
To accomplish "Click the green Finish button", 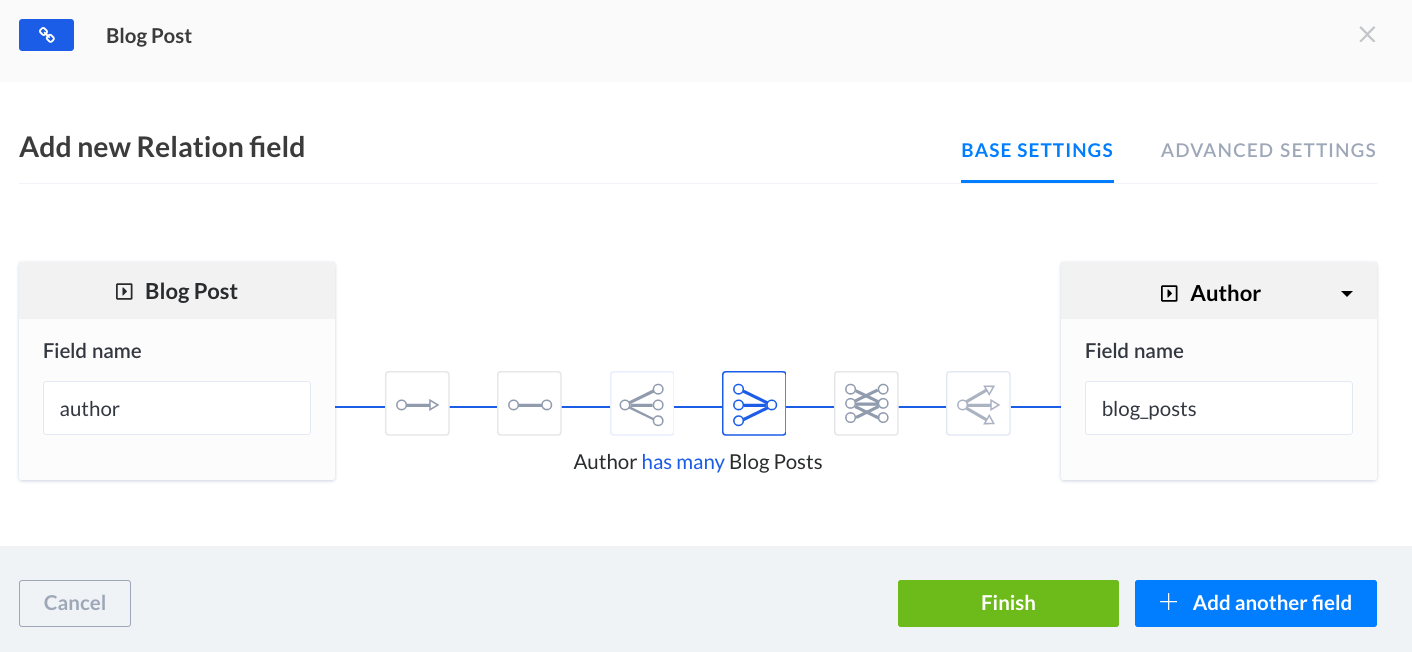I will click(x=1008, y=603).
